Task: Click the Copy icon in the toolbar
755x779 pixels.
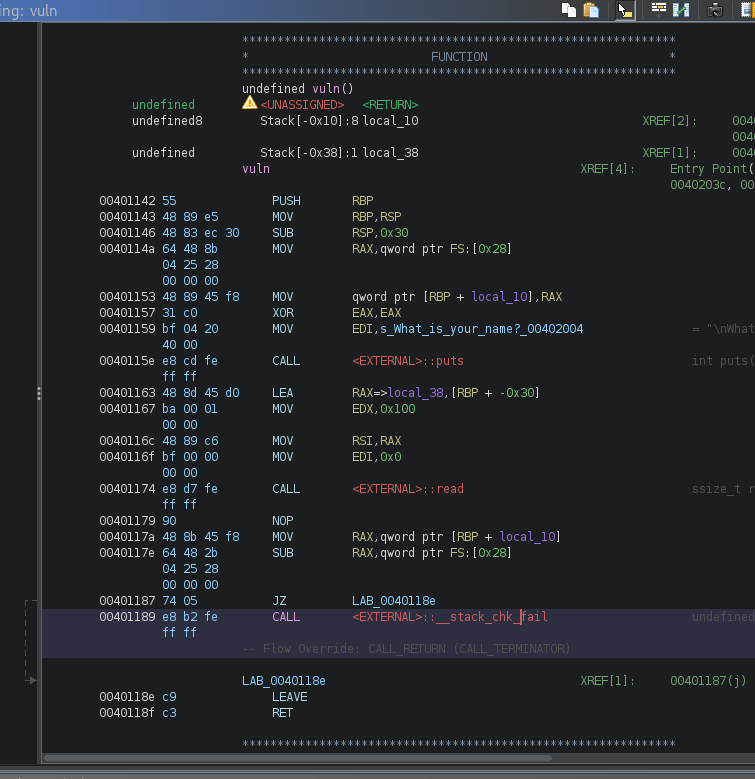Action: pos(568,10)
